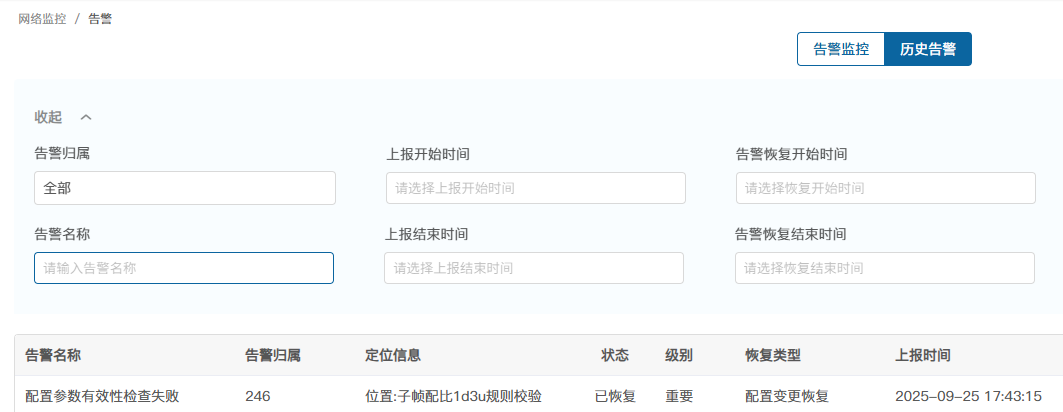Screen dimensions: 1063x412
Task: Select the 配置参数有效性检查失败 alarm row
Action: coord(102,396)
